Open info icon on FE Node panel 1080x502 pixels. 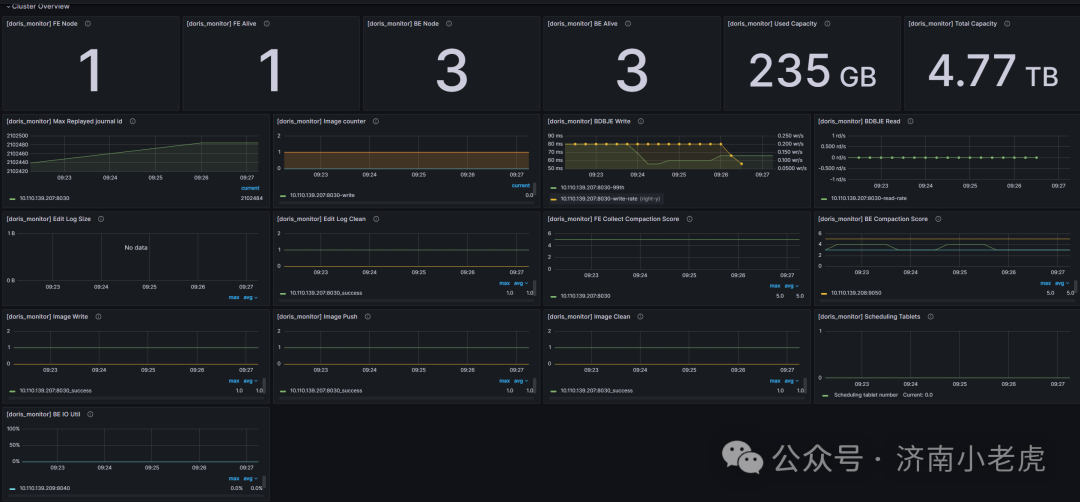87,23
